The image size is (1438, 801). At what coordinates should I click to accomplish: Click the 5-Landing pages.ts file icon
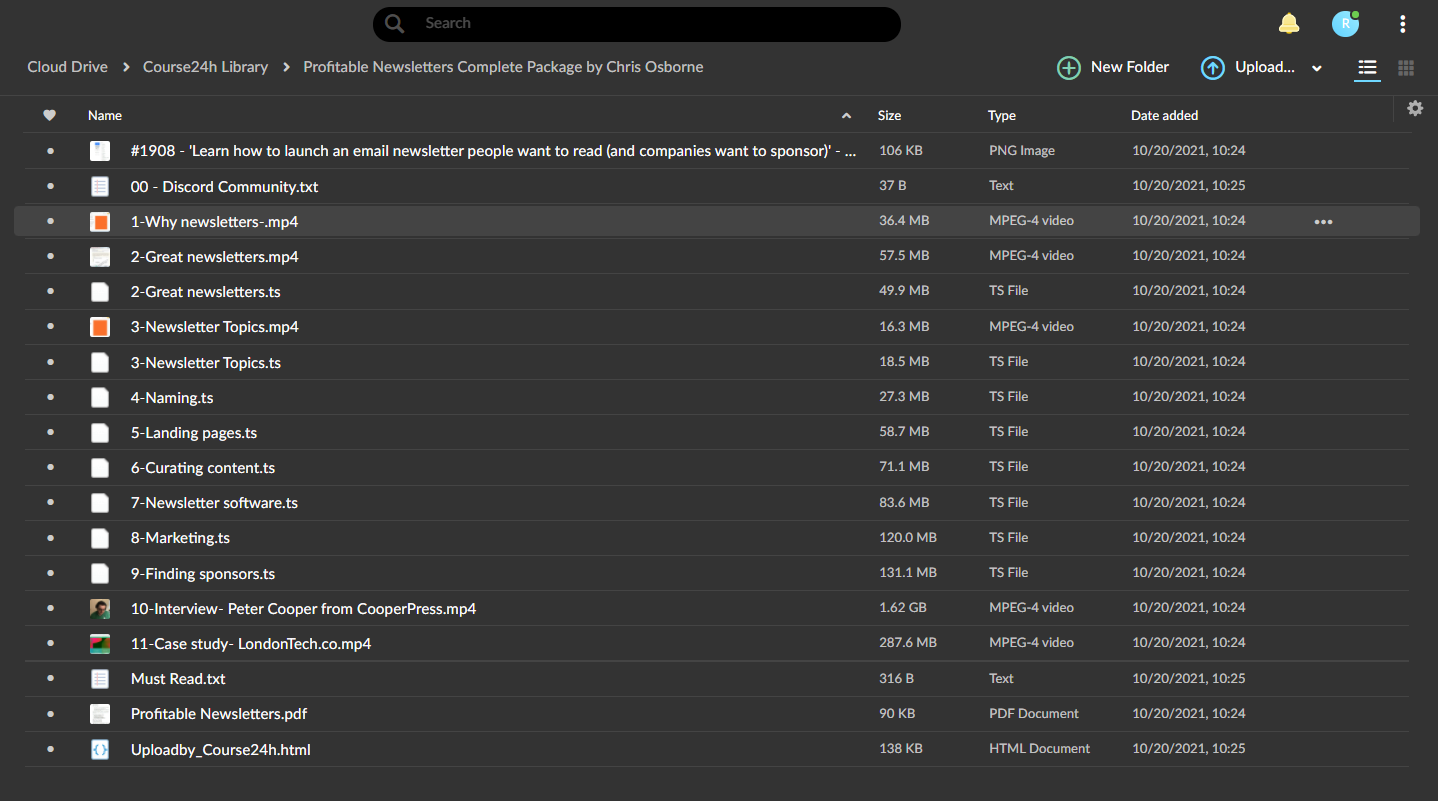[x=100, y=433]
